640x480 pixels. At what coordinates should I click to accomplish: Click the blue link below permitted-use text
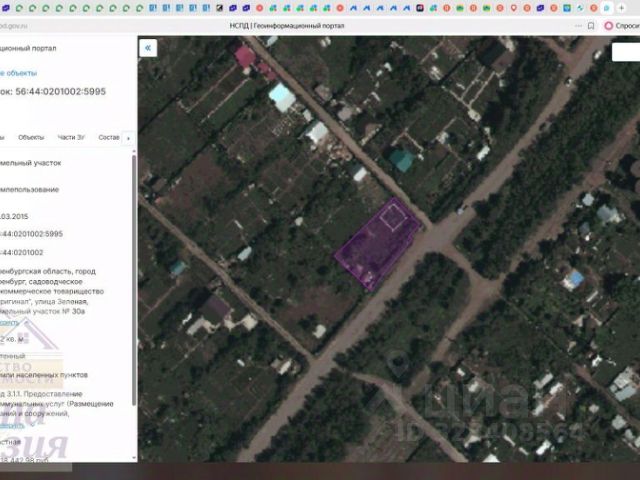[12, 426]
